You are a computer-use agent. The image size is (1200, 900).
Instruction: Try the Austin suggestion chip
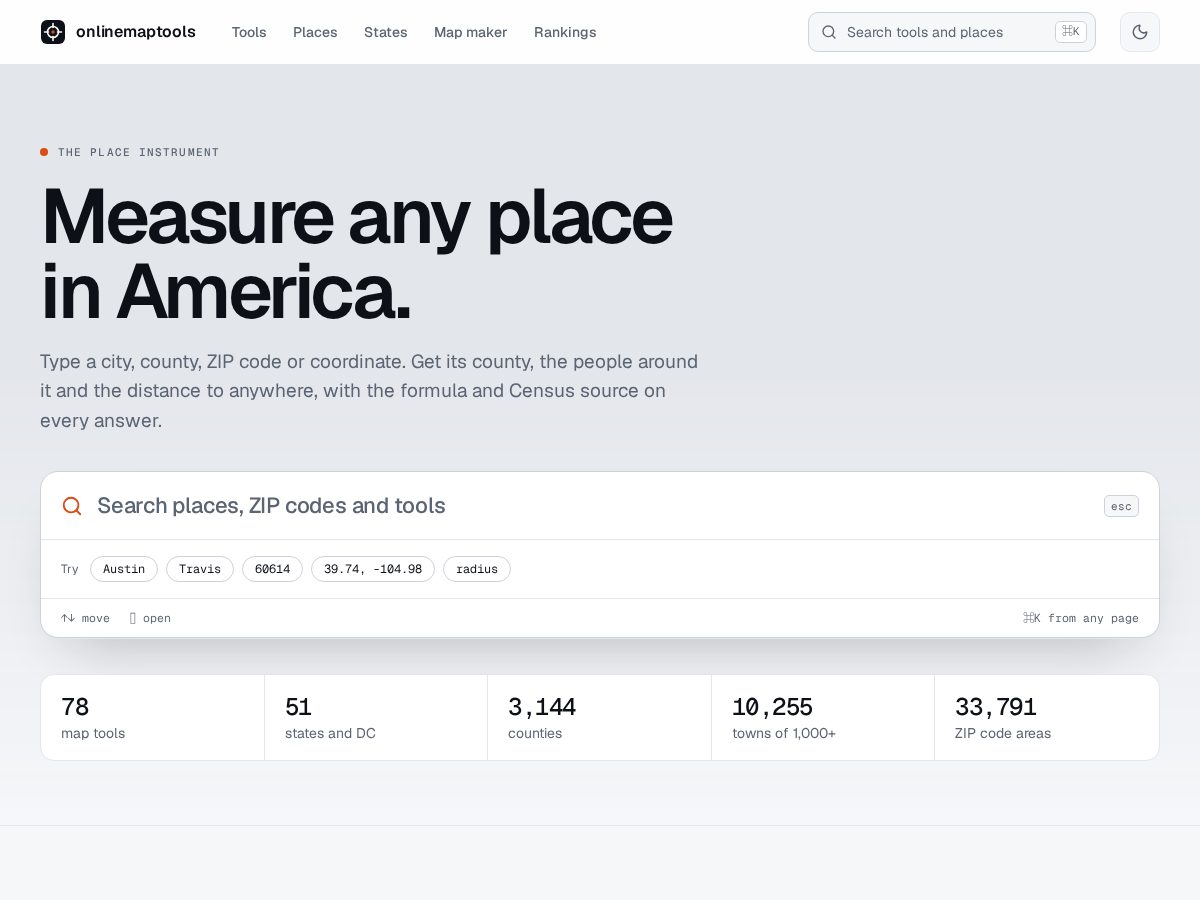pyautogui.click(x=124, y=569)
